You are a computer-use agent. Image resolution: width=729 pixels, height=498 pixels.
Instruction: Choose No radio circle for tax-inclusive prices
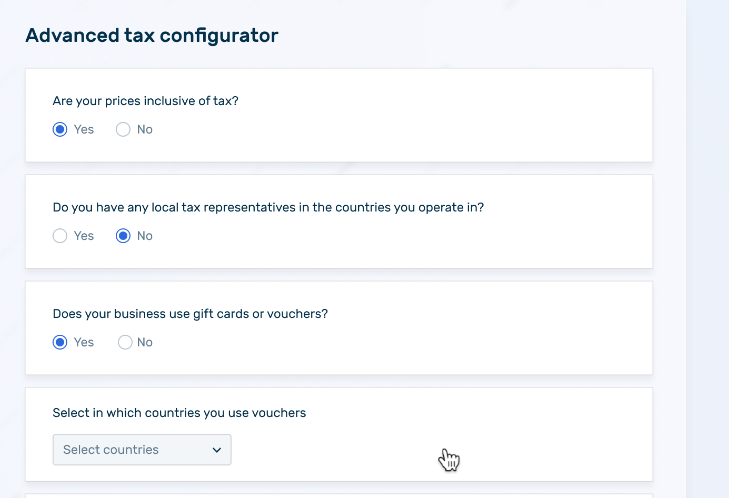[x=123, y=130]
